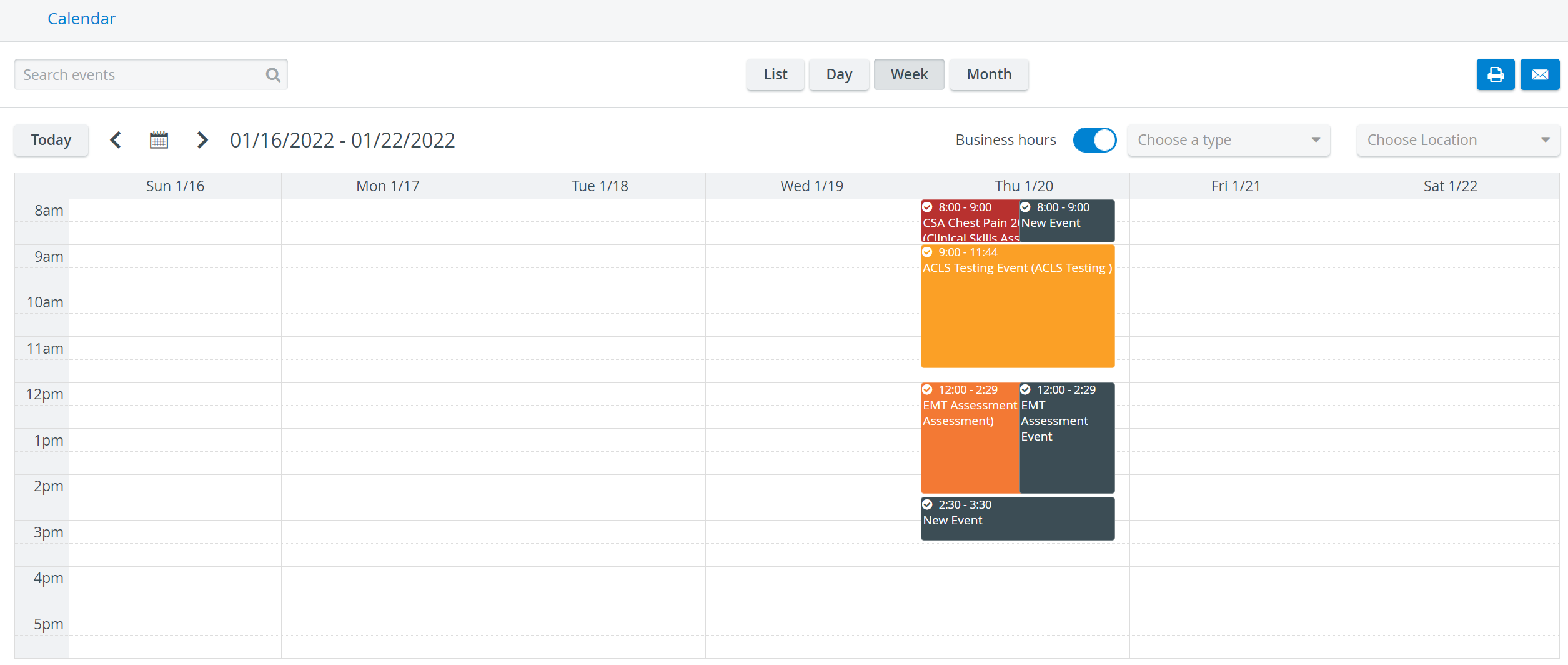Open the orange ACLS Testing Event block
This screenshot has width=1568, height=665.
[x=1018, y=306]
